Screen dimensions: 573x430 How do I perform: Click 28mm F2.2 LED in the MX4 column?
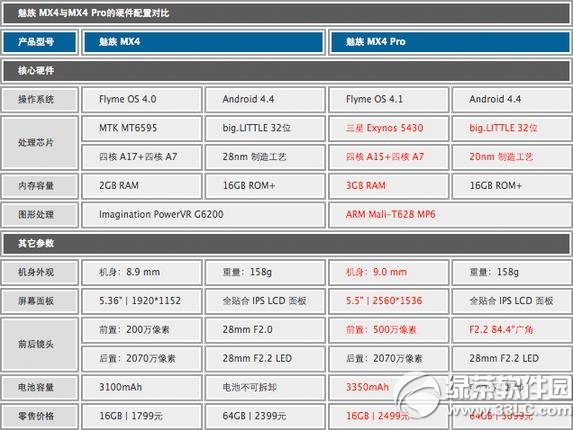click(265, 359)
